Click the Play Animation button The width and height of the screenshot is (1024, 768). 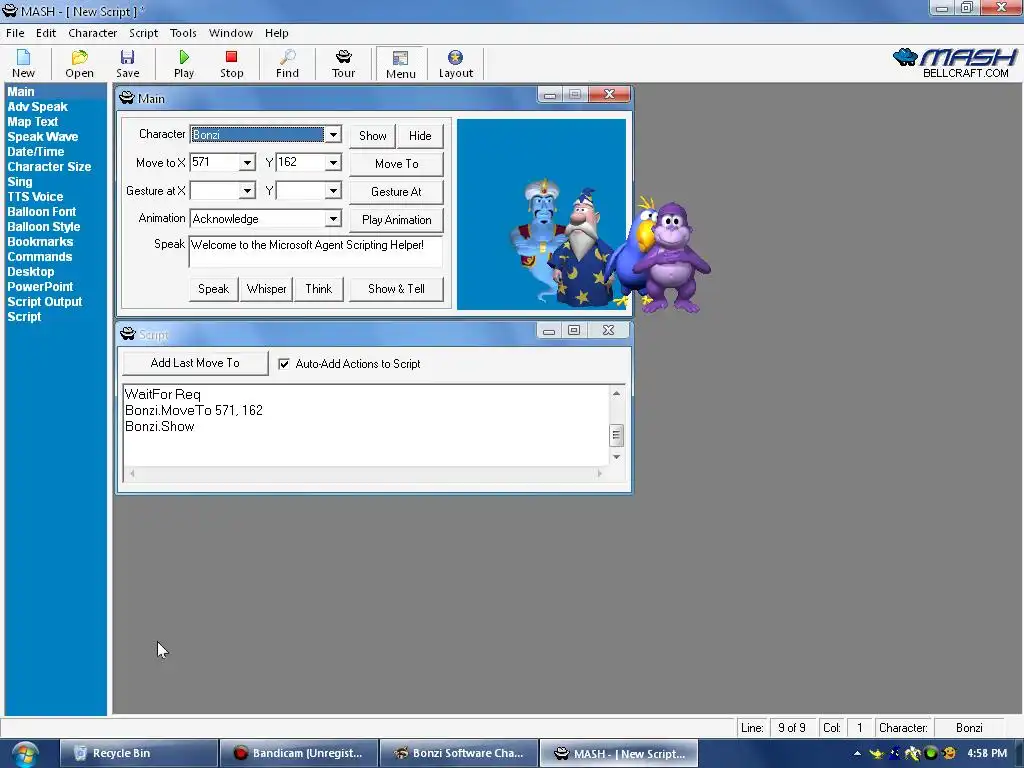(396, 220)
